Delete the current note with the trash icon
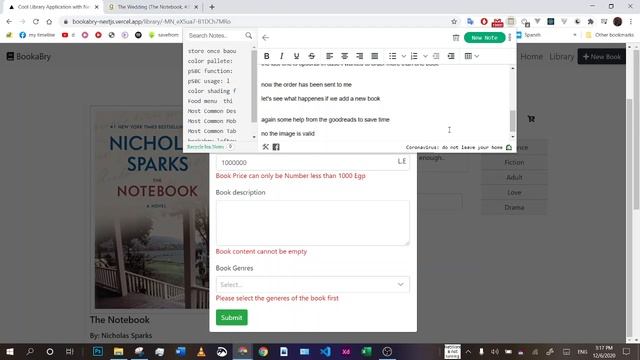640x360 pixels. 456,38
